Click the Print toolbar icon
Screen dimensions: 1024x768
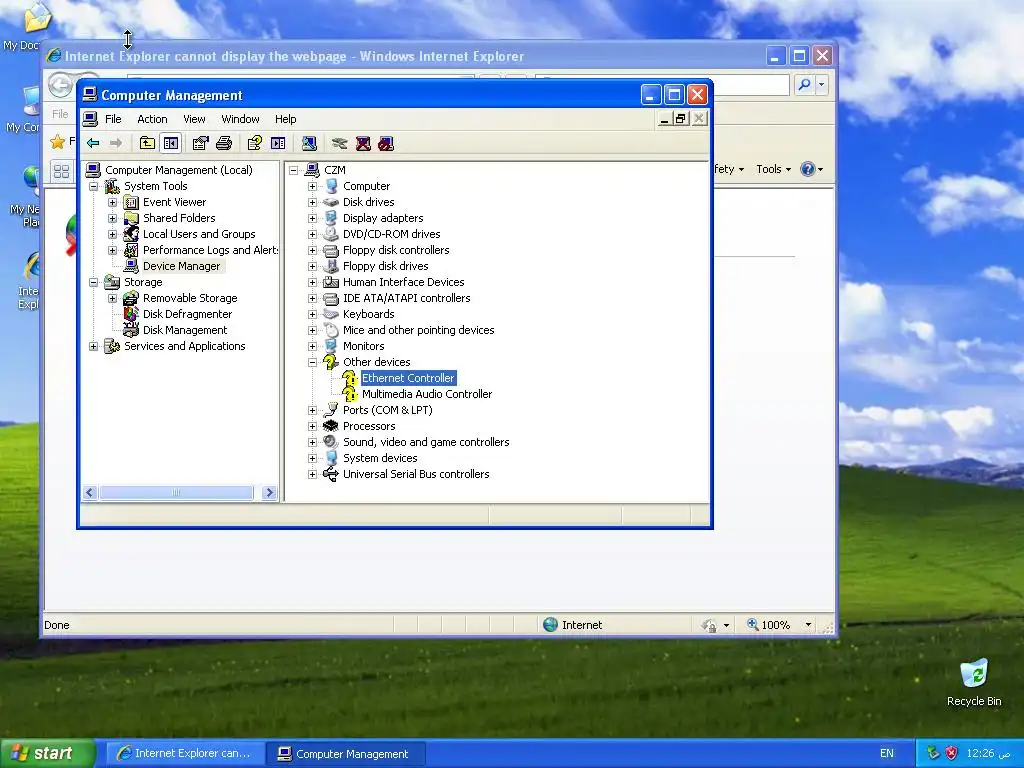[x=224, y=143]
